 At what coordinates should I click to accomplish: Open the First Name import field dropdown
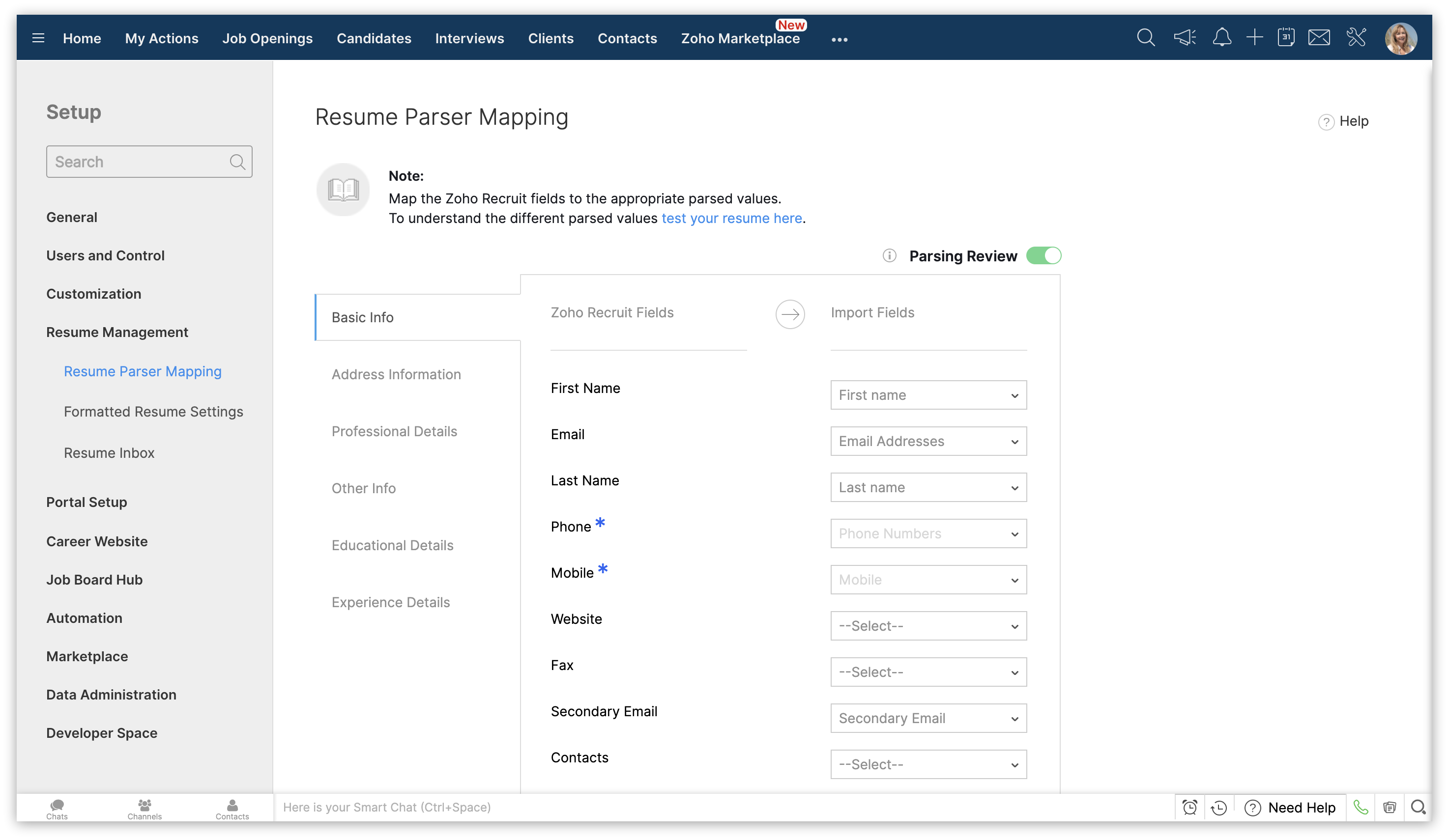pos(928,395)
